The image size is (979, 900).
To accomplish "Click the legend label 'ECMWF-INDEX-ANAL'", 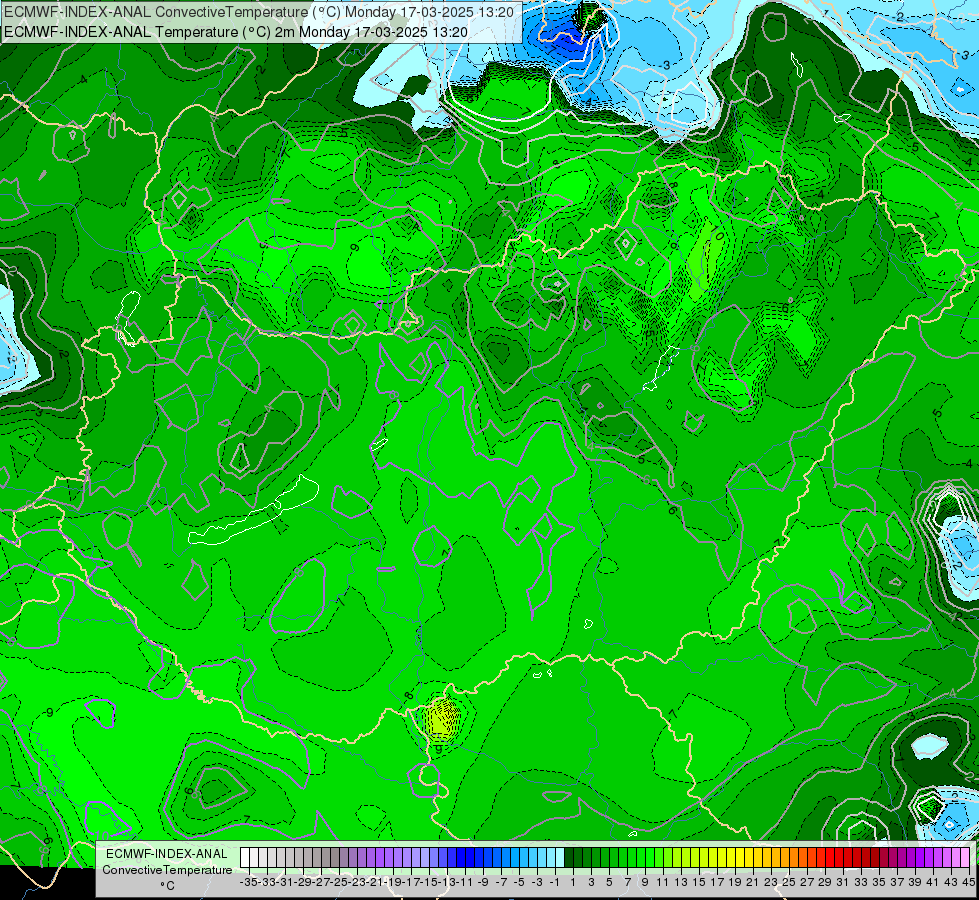I will [167, 854].
